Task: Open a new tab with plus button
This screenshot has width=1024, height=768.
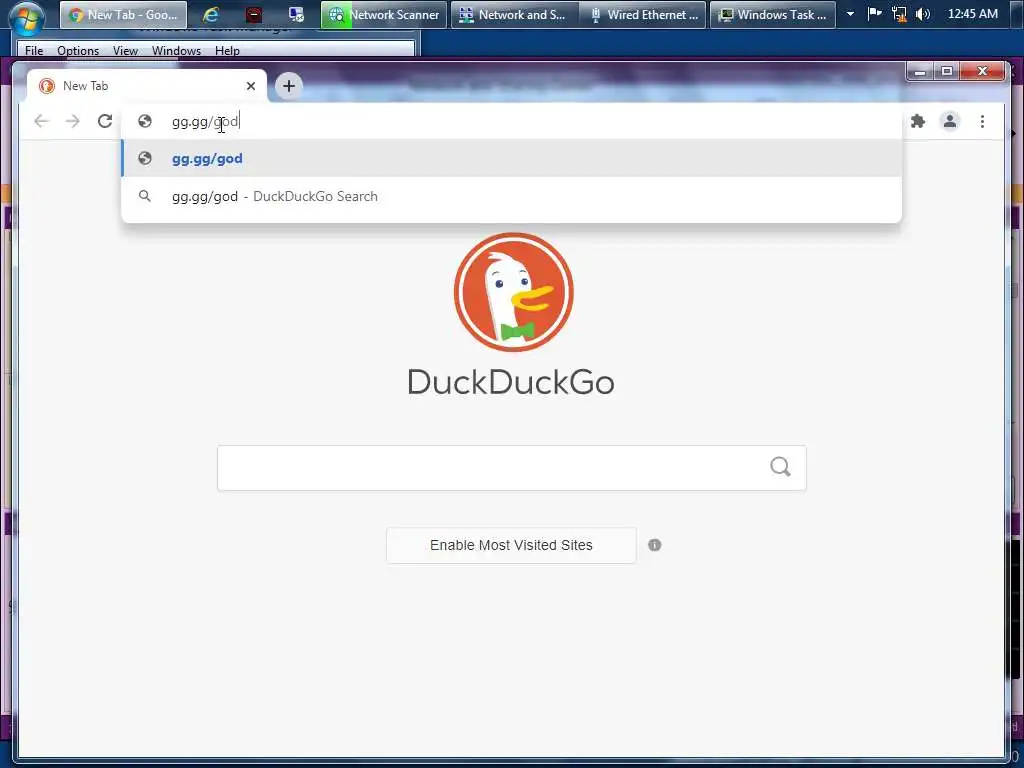Action: (x=289, y=86)
